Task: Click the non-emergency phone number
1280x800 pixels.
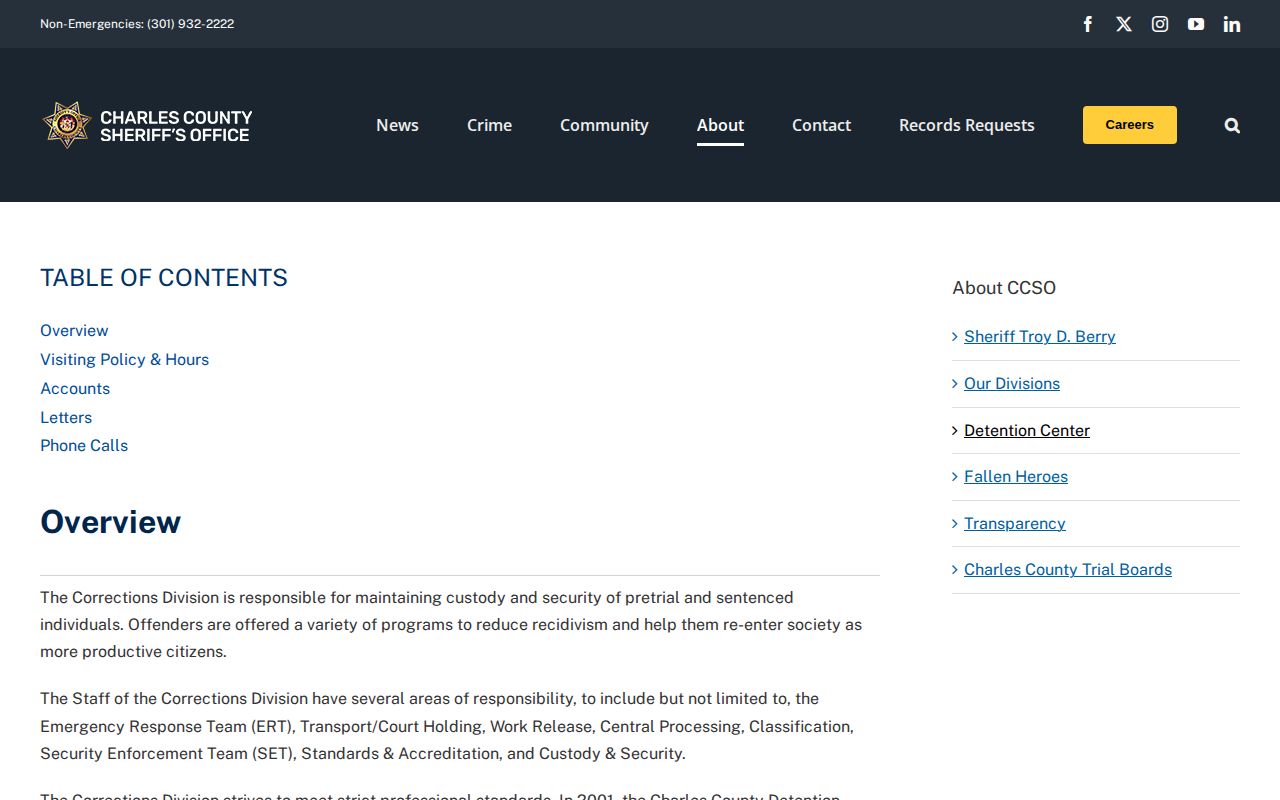Action: [190, 24]
